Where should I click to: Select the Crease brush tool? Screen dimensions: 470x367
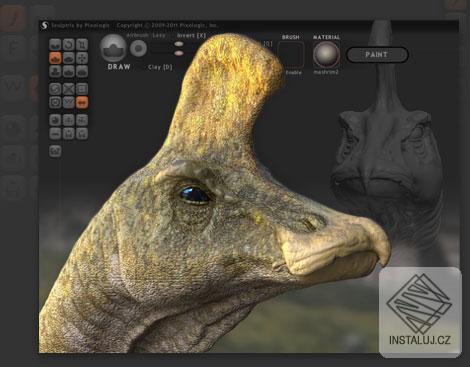55,45
